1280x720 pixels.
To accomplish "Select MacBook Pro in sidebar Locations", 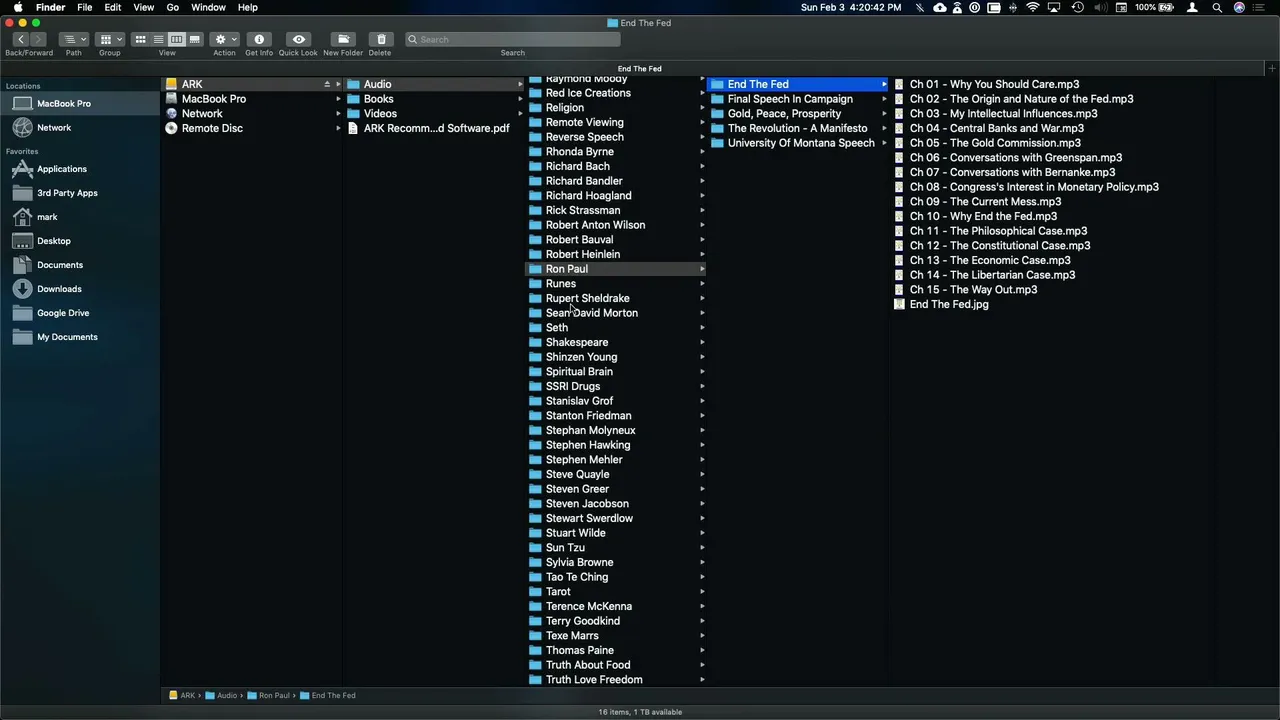I will point(80,103).
